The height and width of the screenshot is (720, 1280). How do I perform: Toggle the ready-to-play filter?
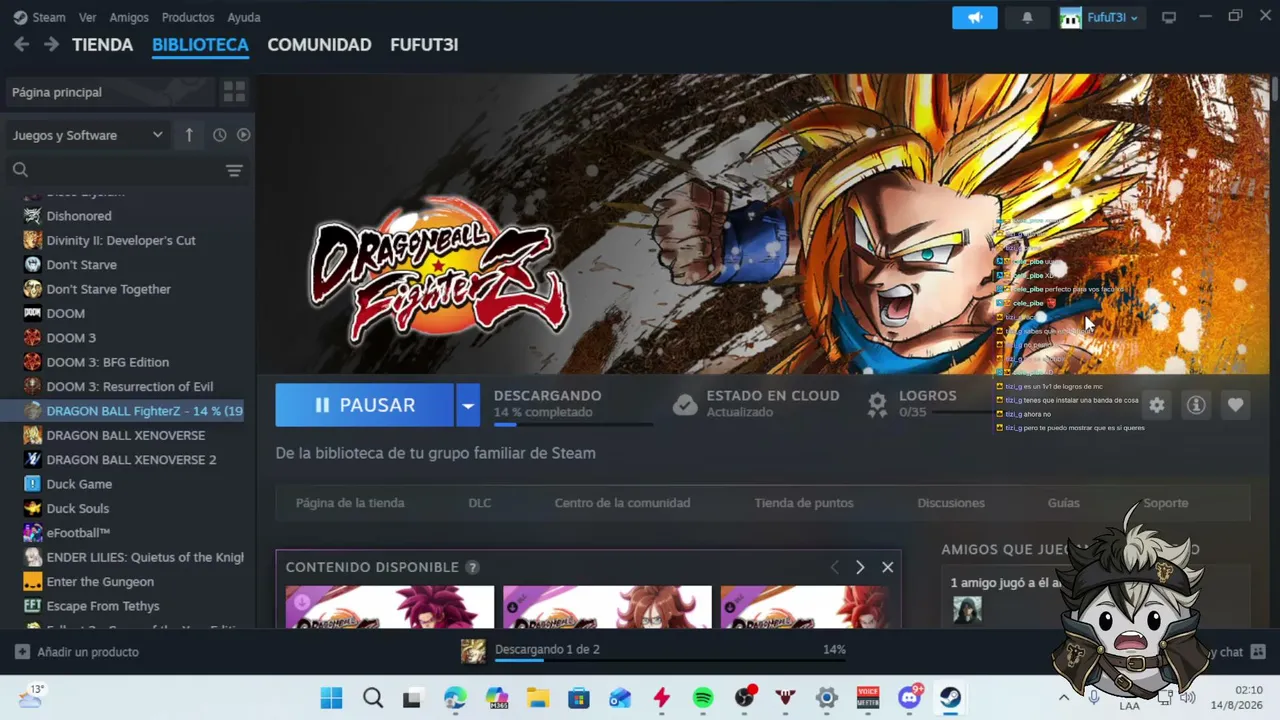243,135
